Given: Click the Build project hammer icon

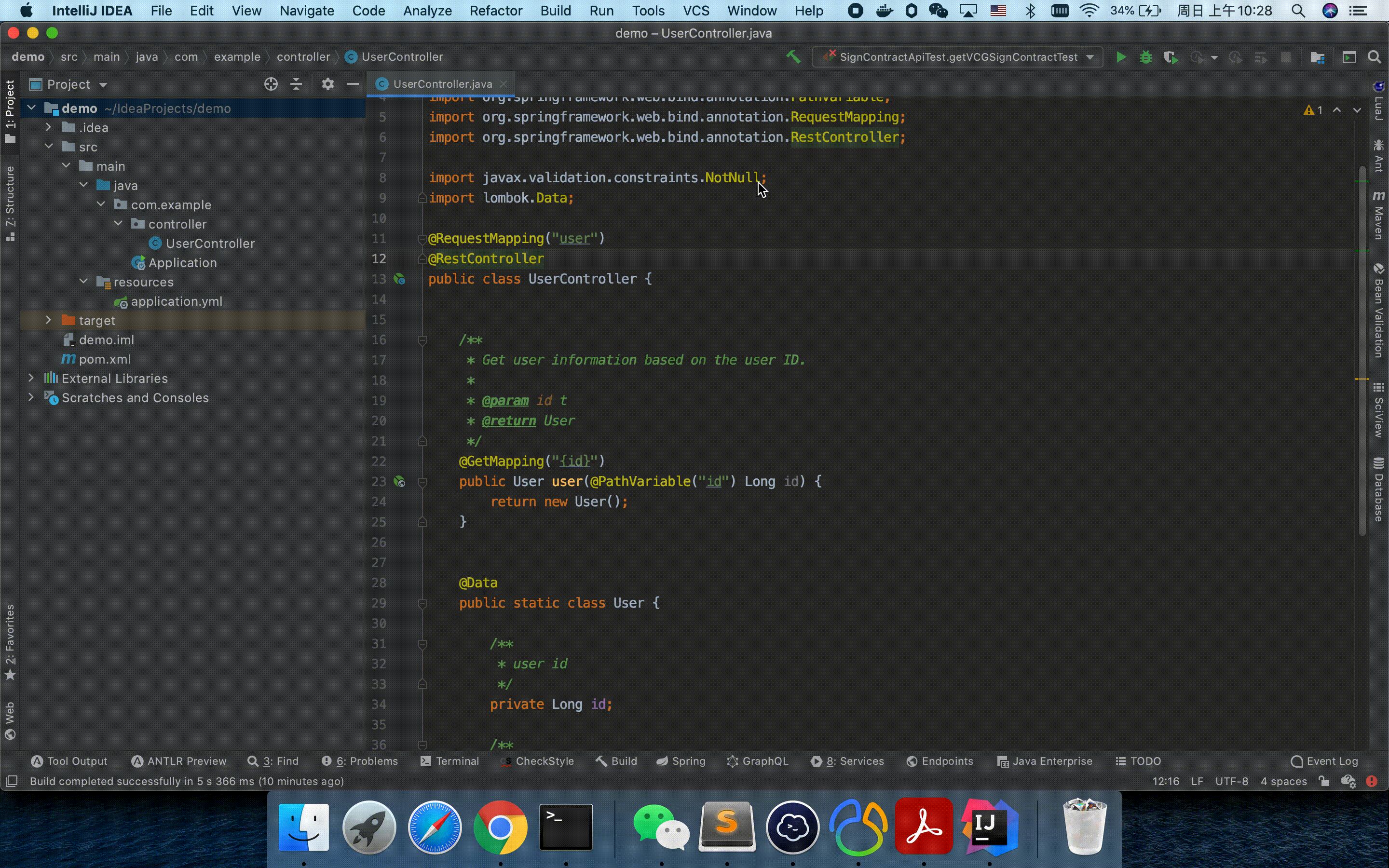Looking at the screenshot, I should click(793, 57).
